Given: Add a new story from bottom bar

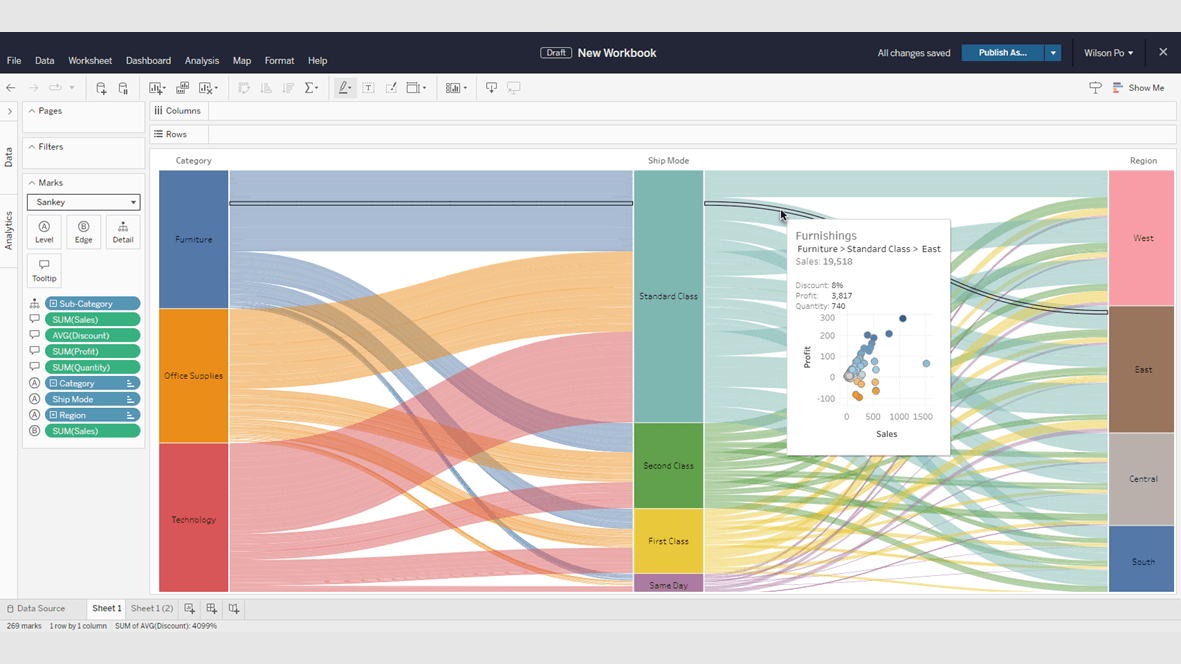Looking at the screenshot, I should click(x=233, y=608).
